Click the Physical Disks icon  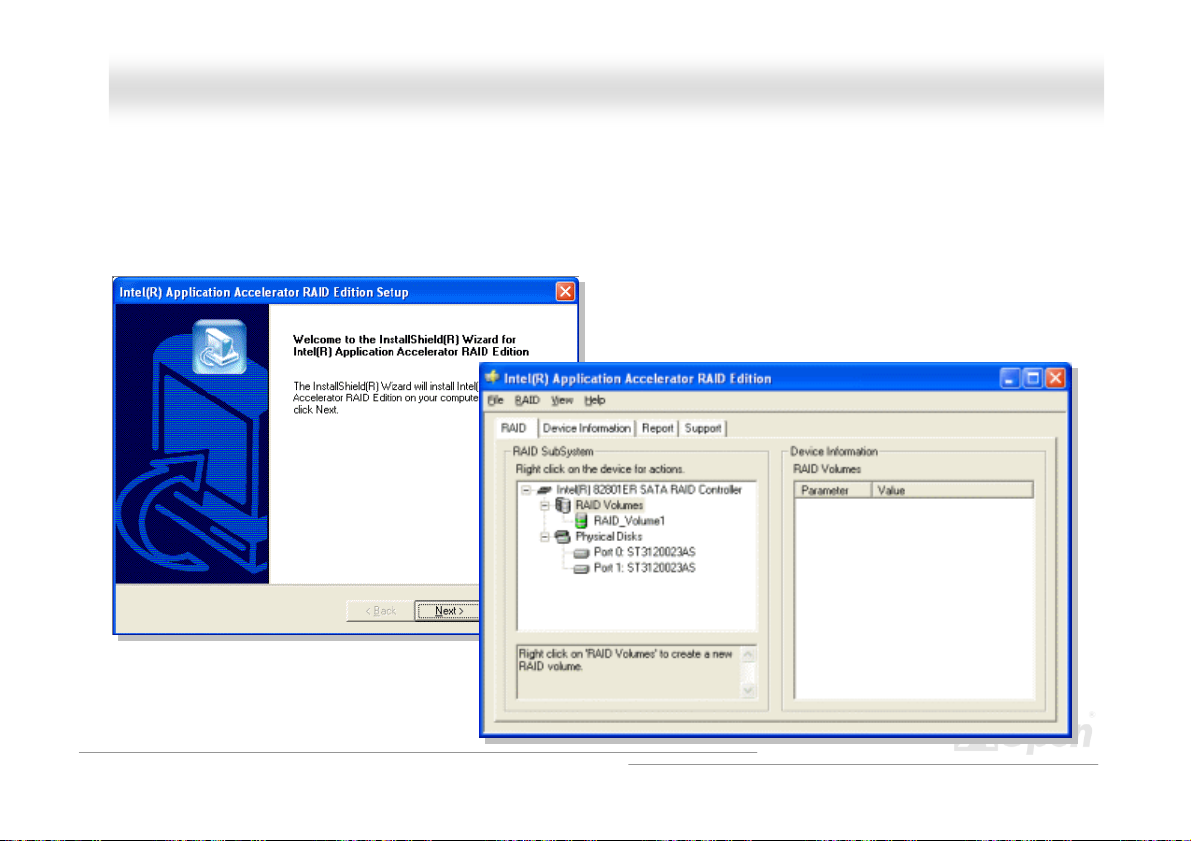[x=563, y=537]
